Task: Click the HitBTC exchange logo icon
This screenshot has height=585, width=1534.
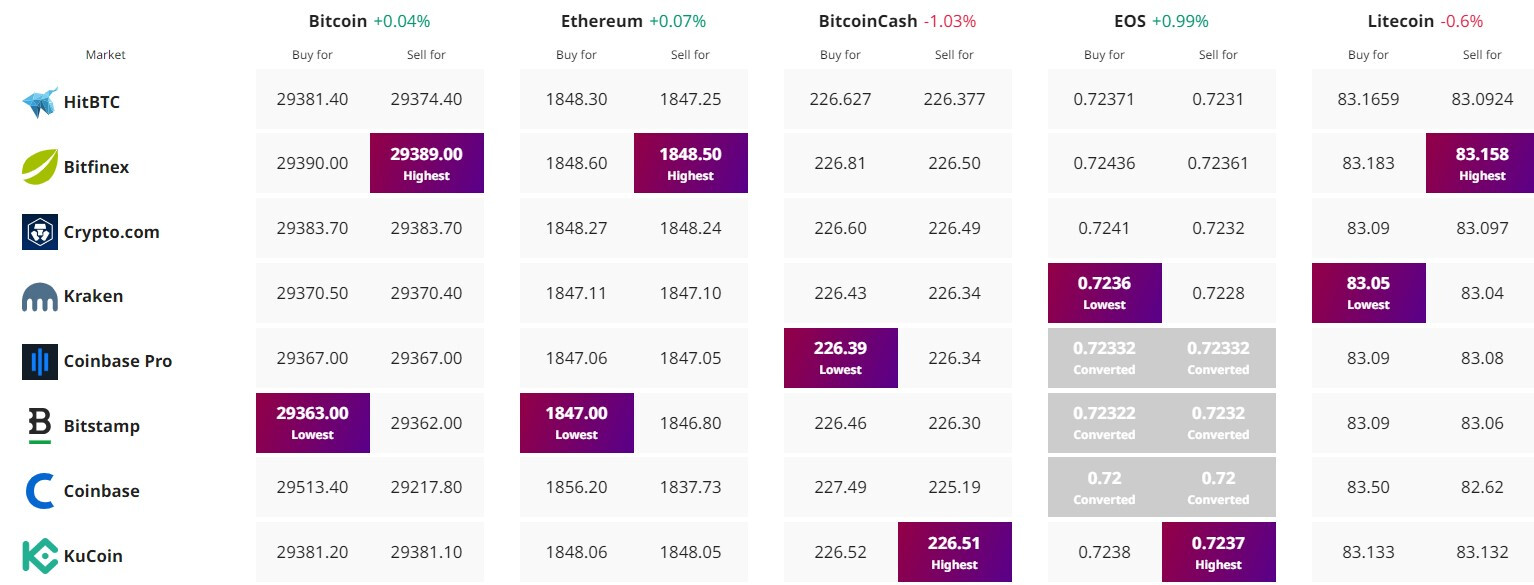Action: (x=40, y=102)
